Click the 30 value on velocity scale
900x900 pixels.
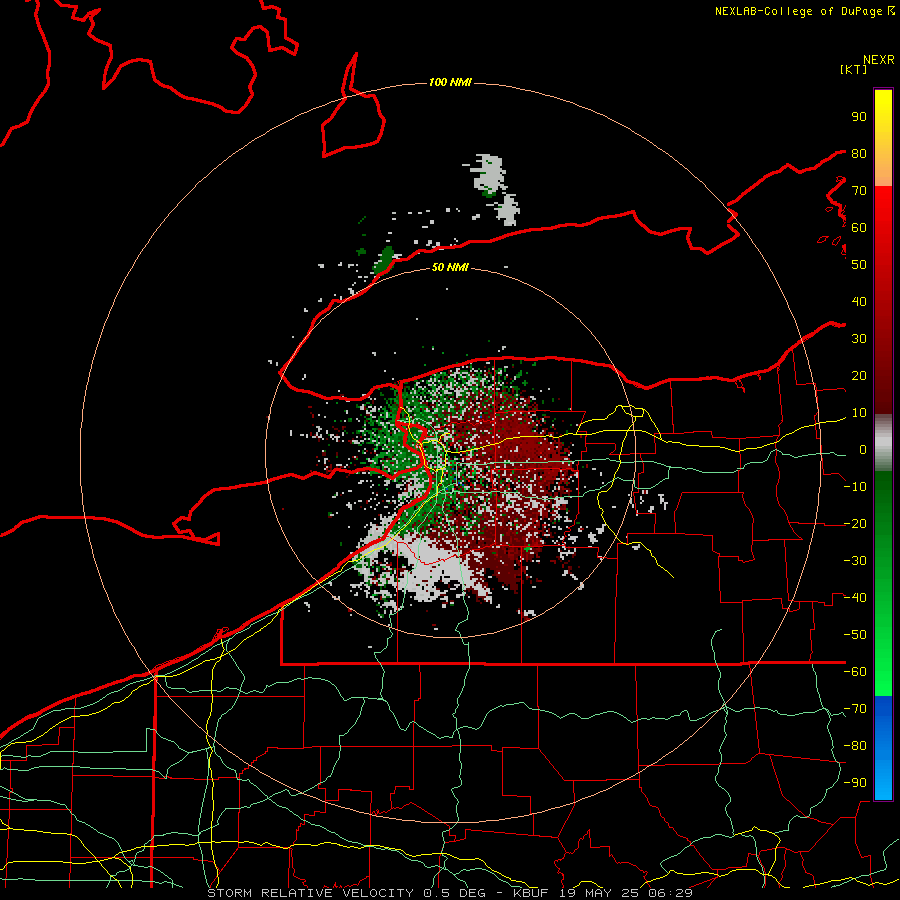(x=859, y=339)
